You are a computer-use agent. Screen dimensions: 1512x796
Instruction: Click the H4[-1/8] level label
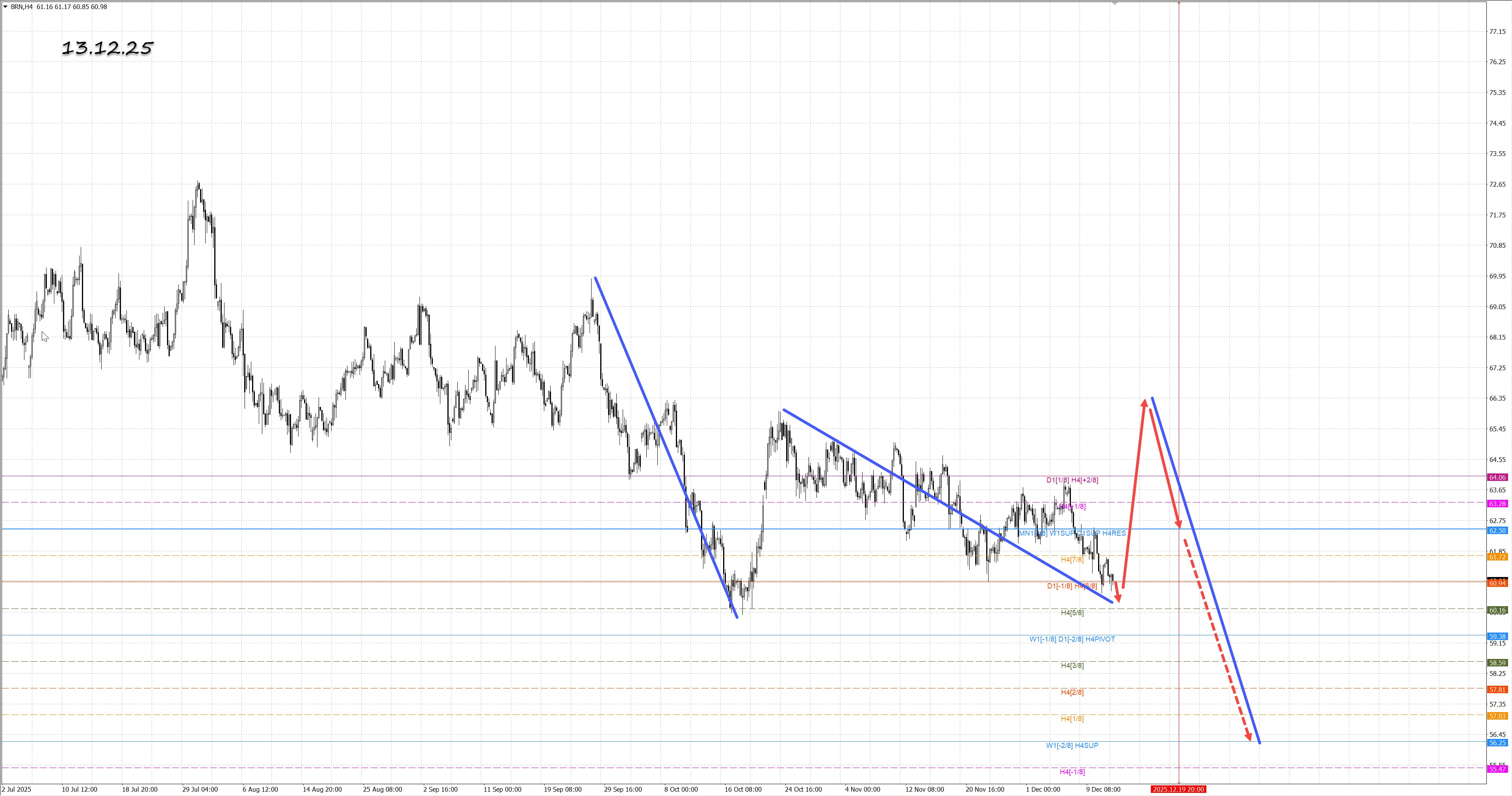(x=1072, y=772)
